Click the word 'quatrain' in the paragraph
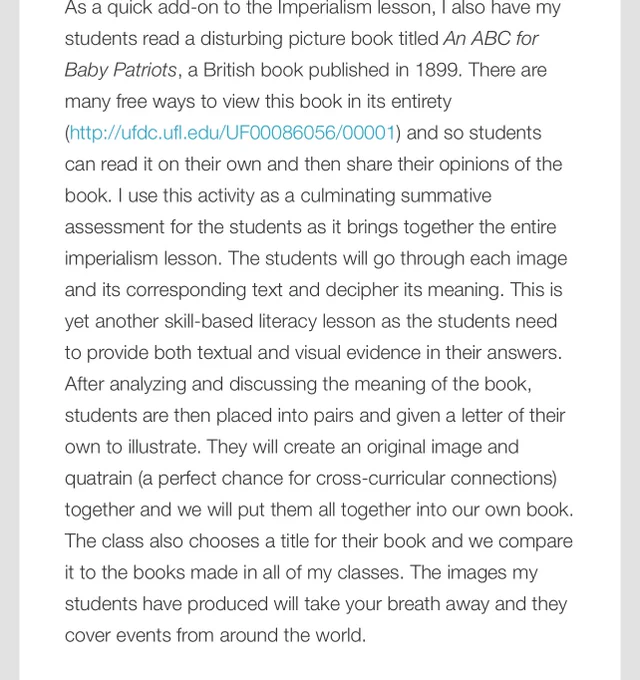The image size is (640, 680). (98, 479)
